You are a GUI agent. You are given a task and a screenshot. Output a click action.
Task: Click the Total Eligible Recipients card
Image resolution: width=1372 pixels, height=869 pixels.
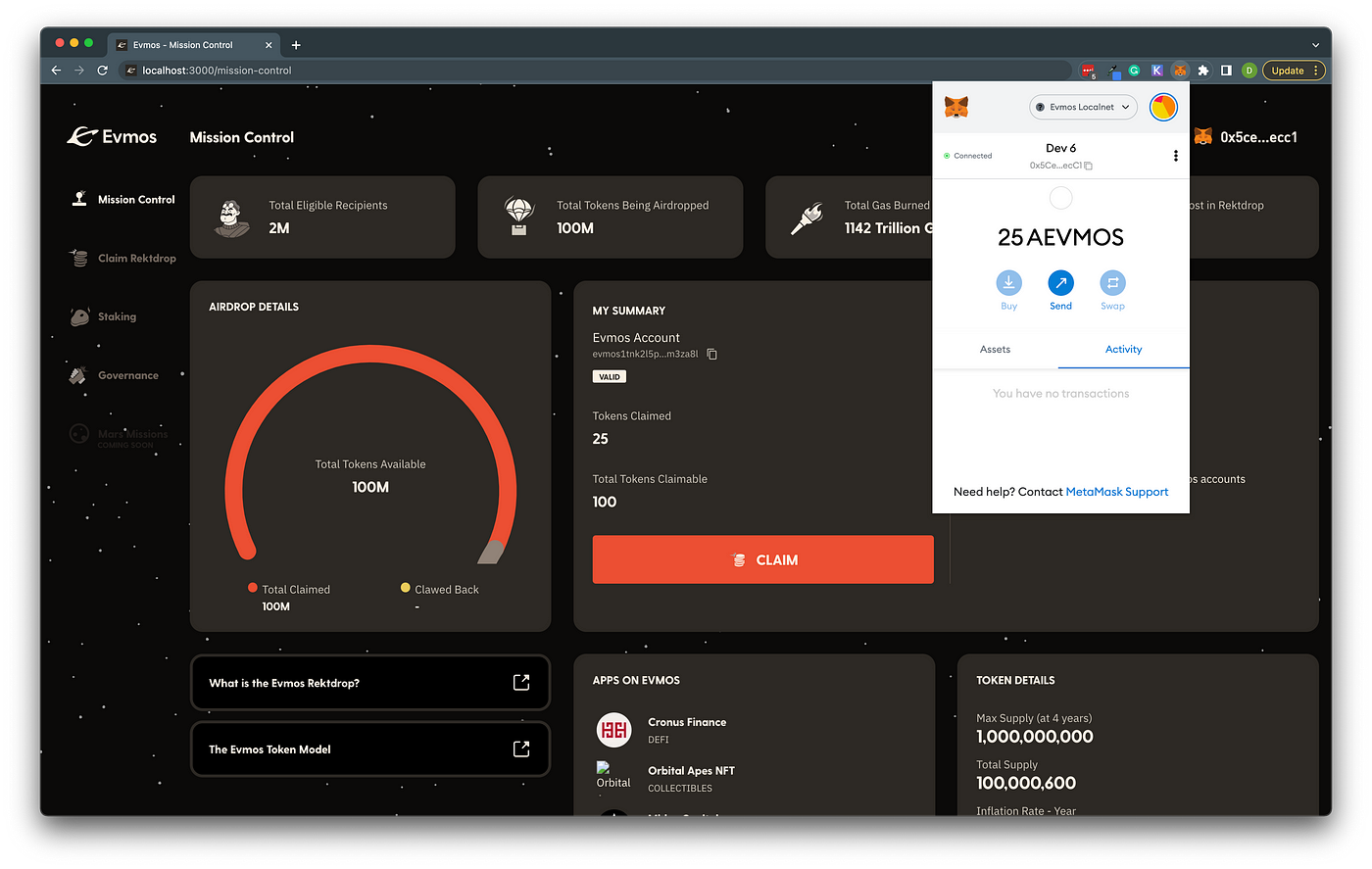[x=322, y=217]
